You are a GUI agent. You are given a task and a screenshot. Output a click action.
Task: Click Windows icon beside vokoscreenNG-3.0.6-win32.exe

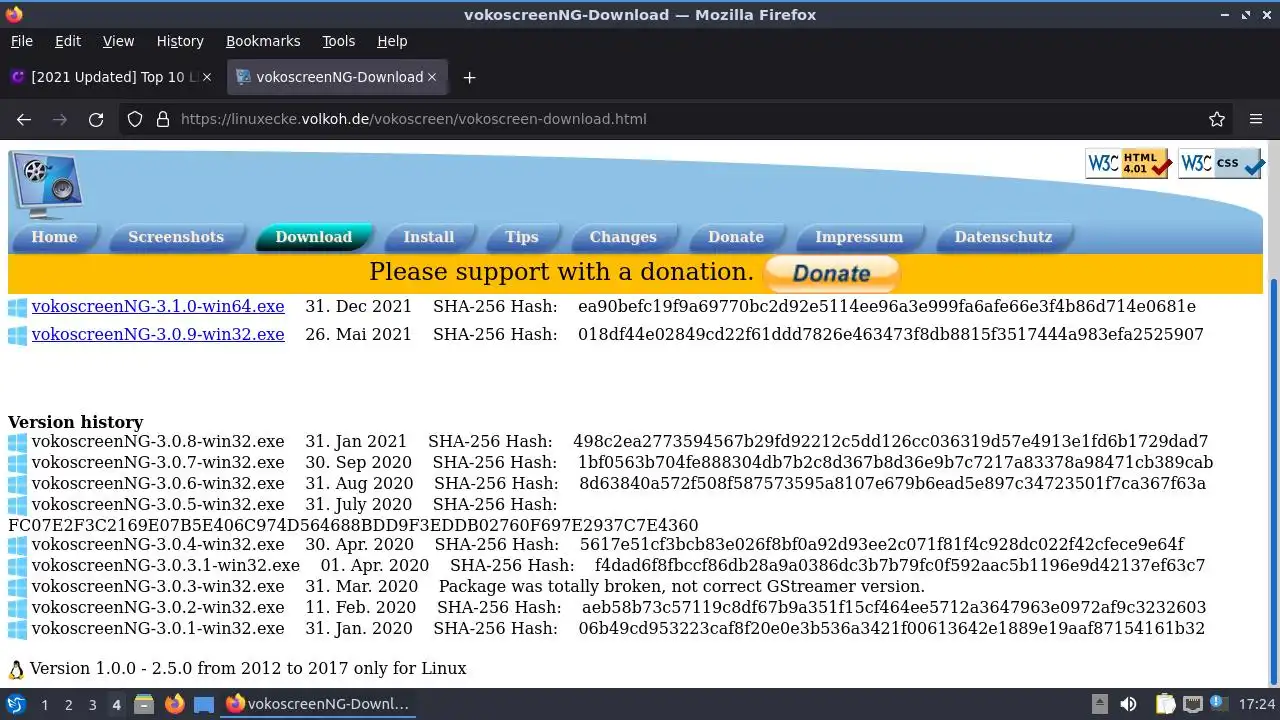point(18,484)
